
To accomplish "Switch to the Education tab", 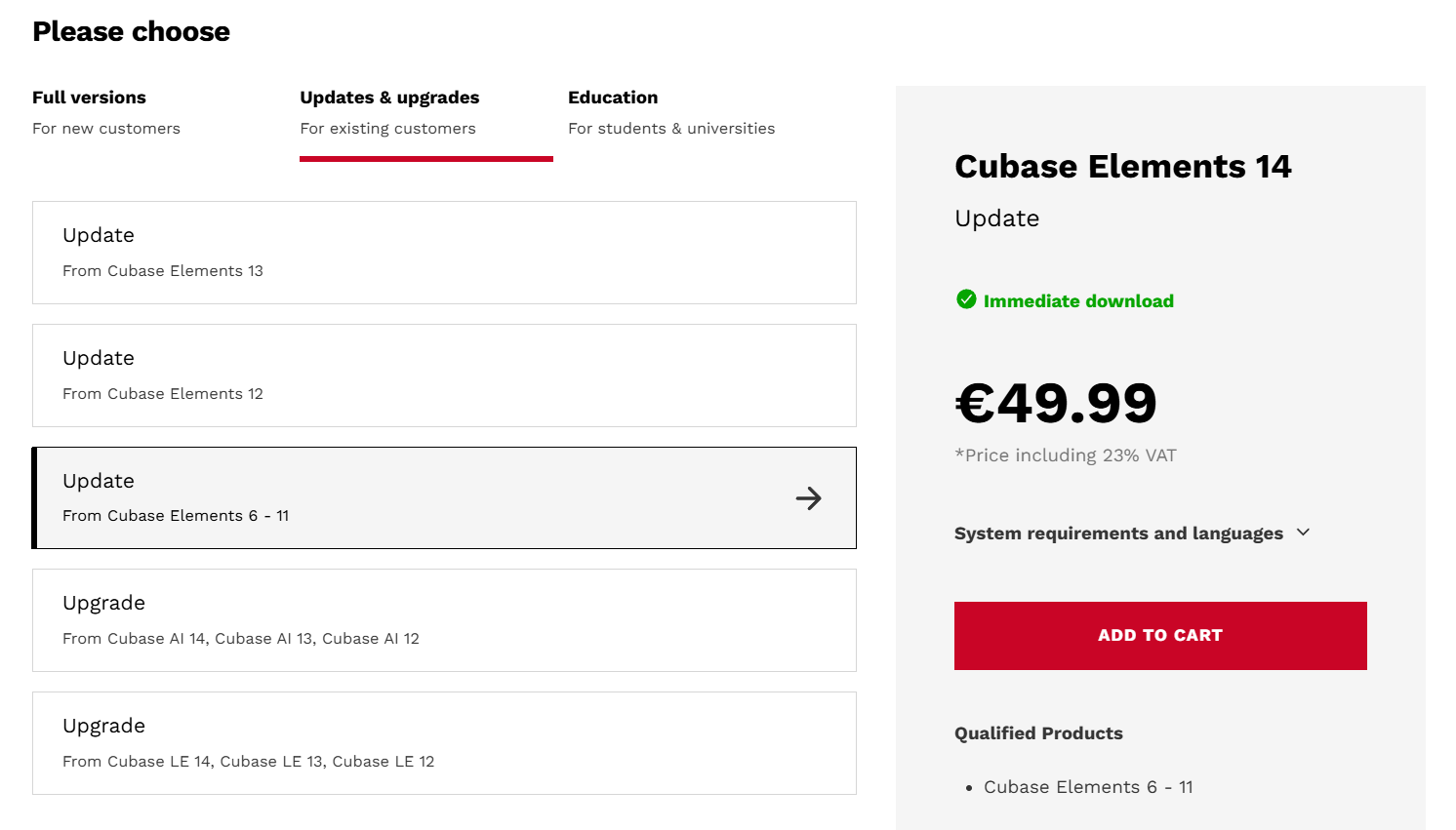I will tap(671, 111).
